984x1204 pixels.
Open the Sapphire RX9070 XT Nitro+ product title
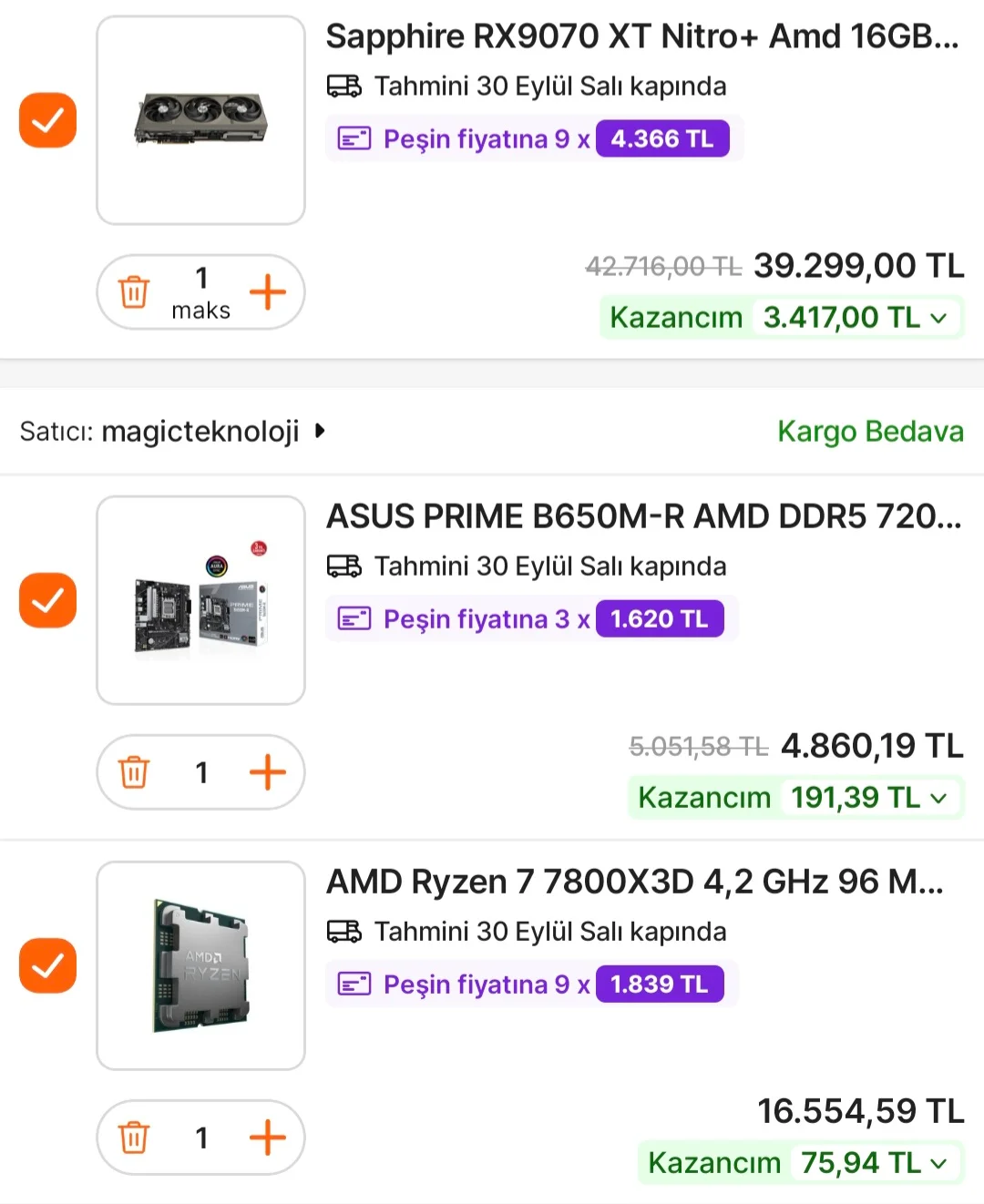click(642, 36)
